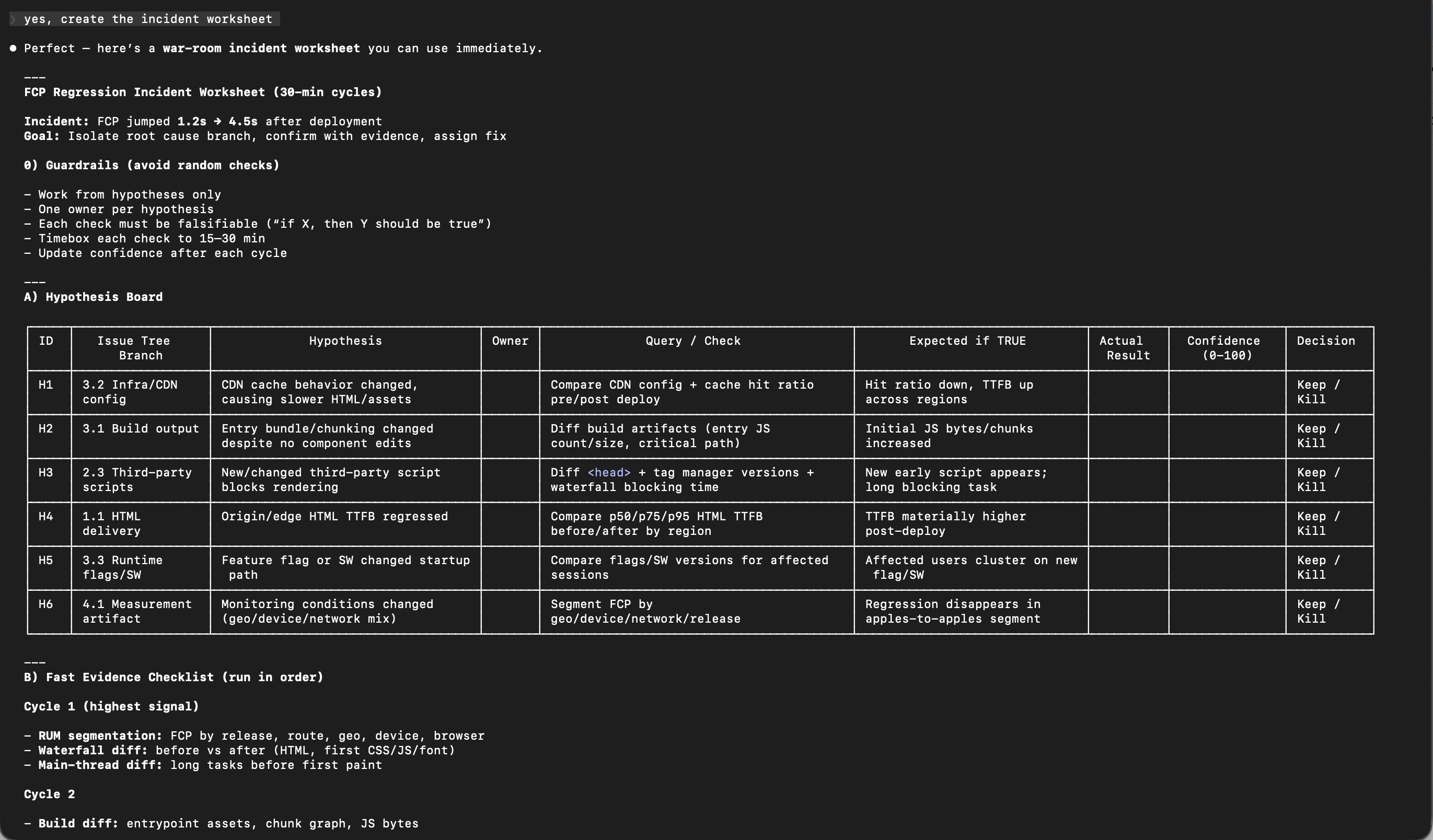The height and width of the screenshot is (840, 1433).
Task: Click '3.2 Infra/CDN config' branch cell
Action: pos(130,392)
